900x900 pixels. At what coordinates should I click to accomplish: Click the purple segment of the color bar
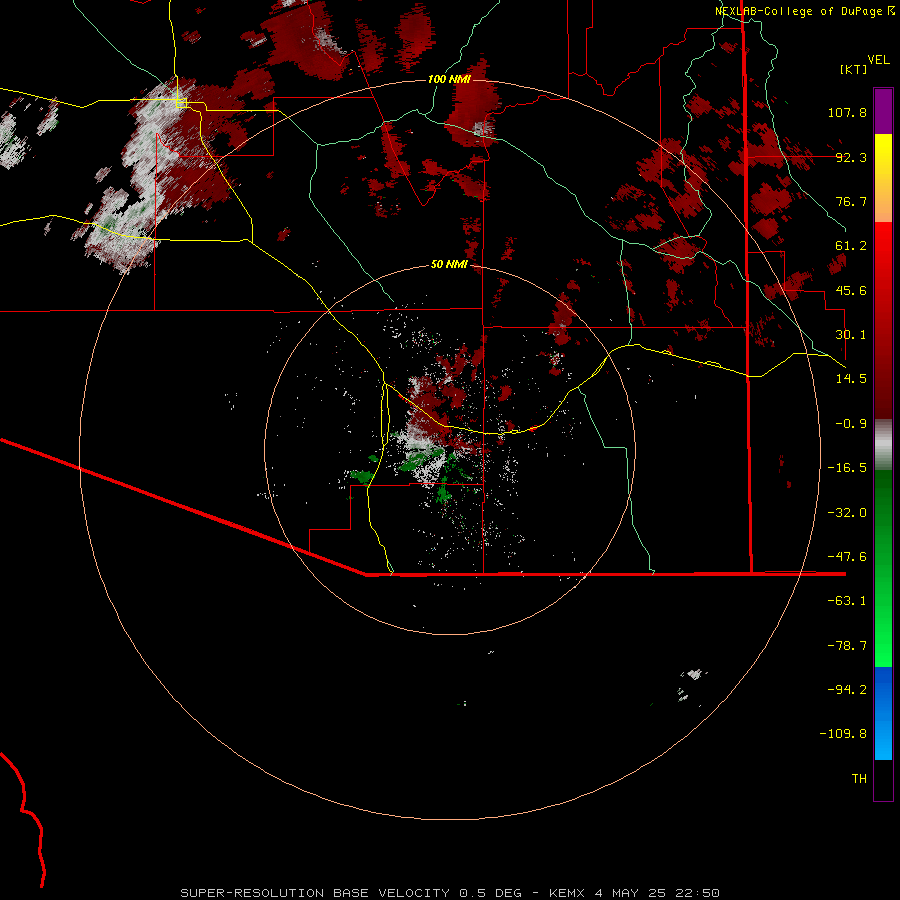(x=883, y=111)
